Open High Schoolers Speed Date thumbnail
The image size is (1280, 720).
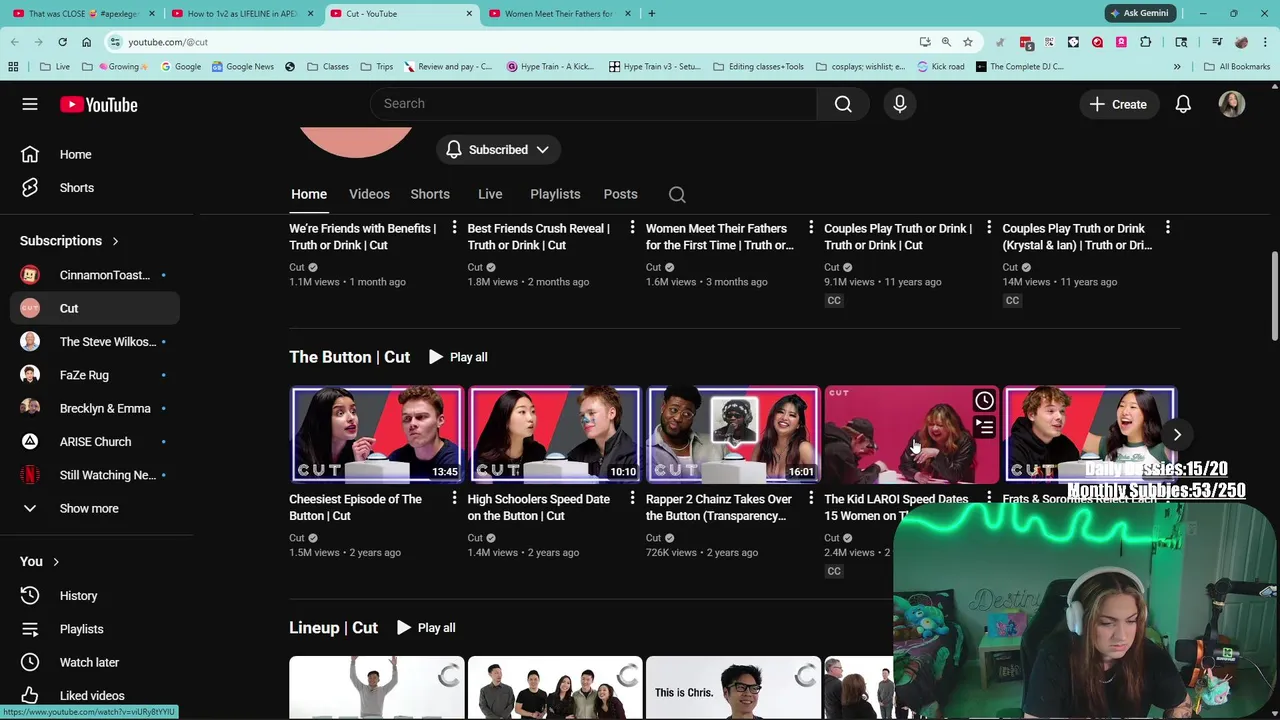555,434
